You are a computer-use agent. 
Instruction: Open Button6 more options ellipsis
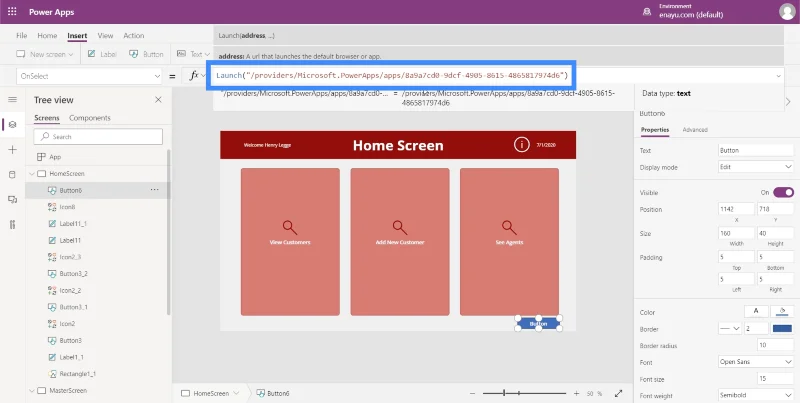(x=154, y=190)
